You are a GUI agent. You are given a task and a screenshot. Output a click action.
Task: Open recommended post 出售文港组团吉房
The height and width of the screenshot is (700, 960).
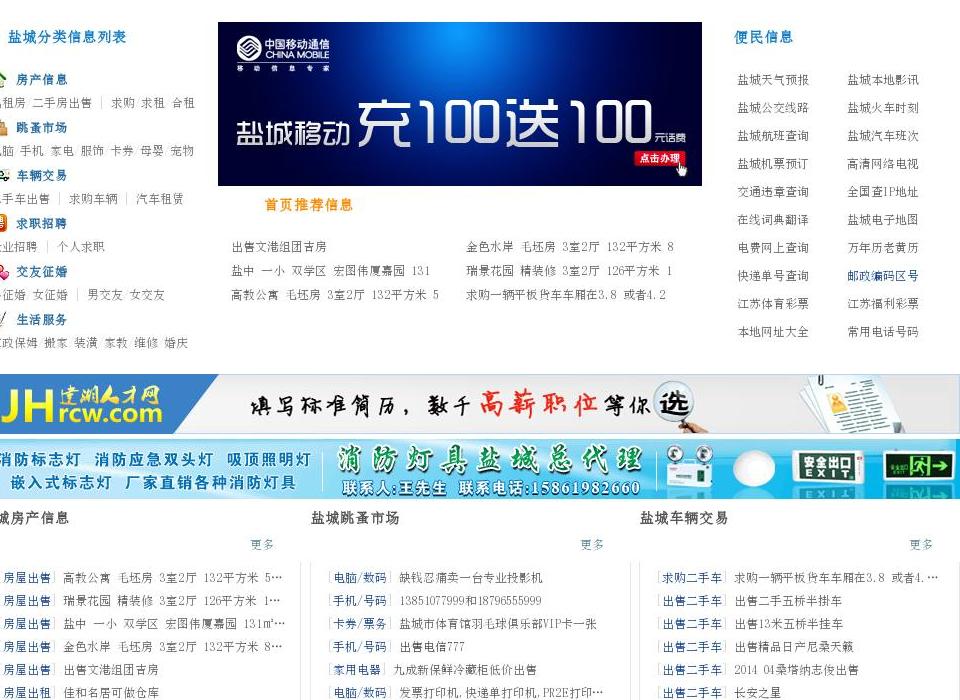[279, 247]
